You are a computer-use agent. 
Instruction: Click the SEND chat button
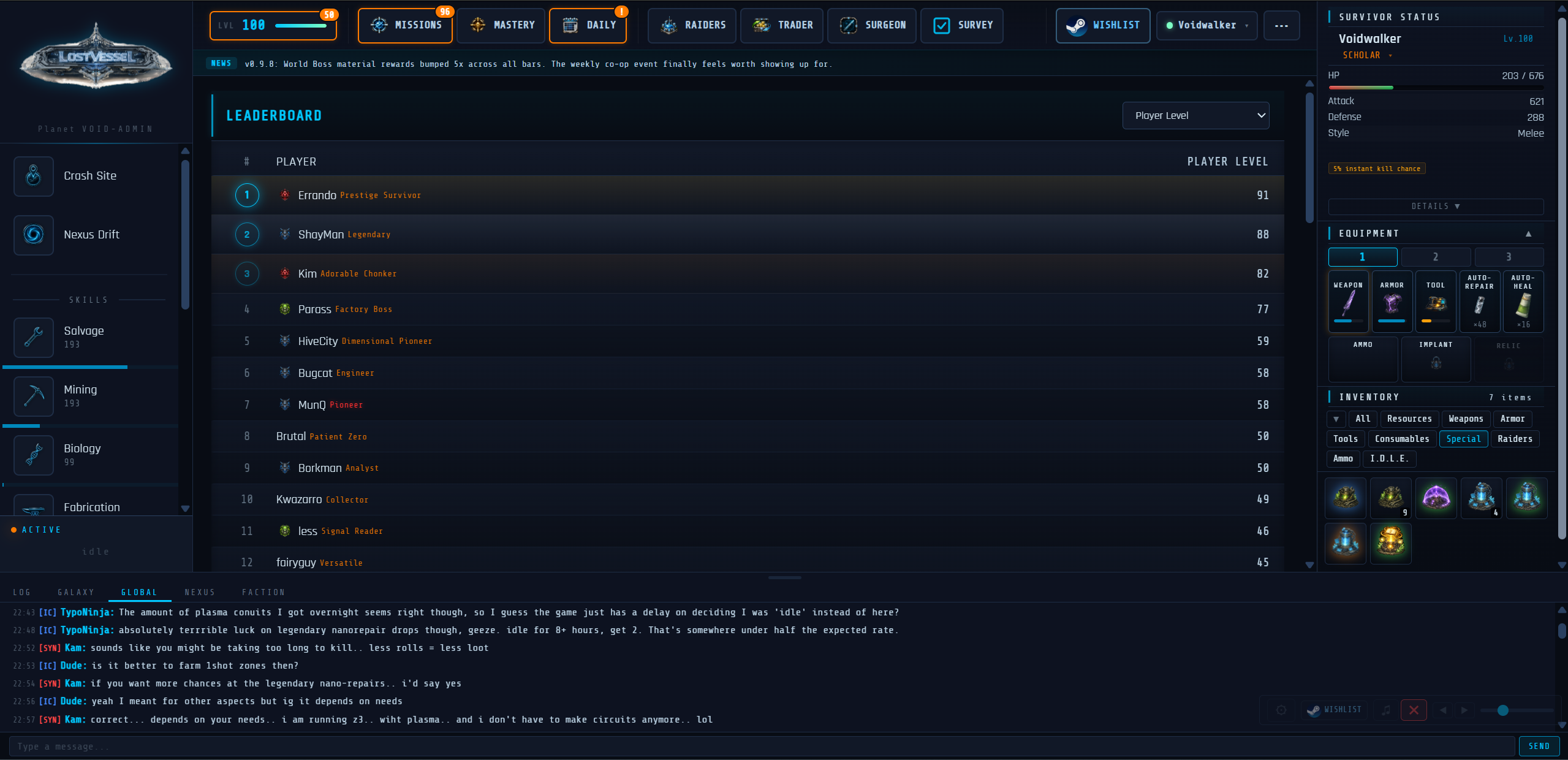click(1539, 747)
